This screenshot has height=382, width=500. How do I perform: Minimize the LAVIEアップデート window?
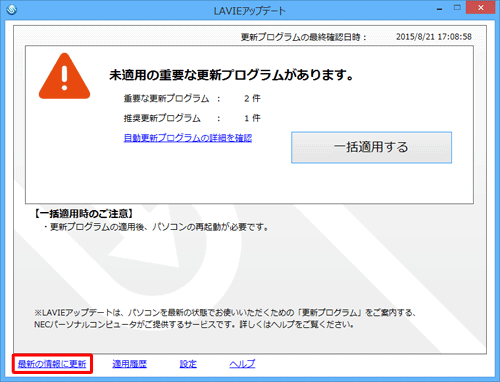point(440,9)
